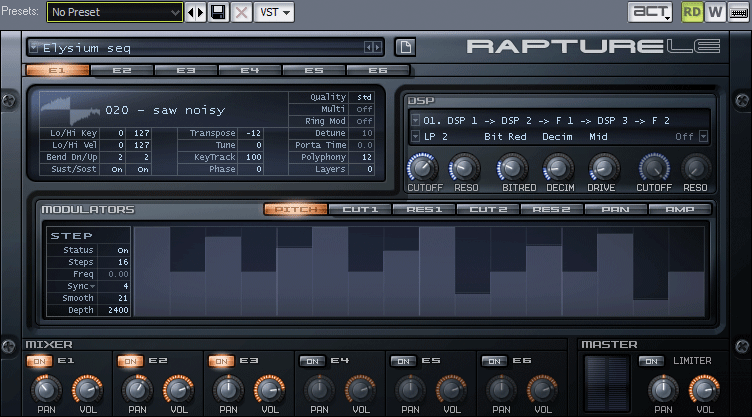Toggle the E6 mixer ON button
Image resolution: width=752 pixels, height=417 pixels.
[494, 361]
